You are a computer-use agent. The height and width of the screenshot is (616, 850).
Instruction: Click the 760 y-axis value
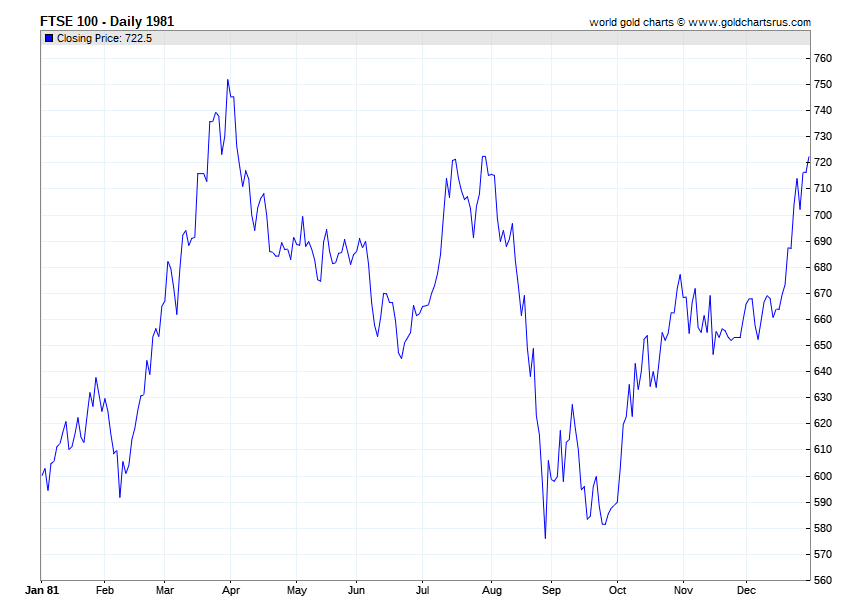(x=823, y=58)
